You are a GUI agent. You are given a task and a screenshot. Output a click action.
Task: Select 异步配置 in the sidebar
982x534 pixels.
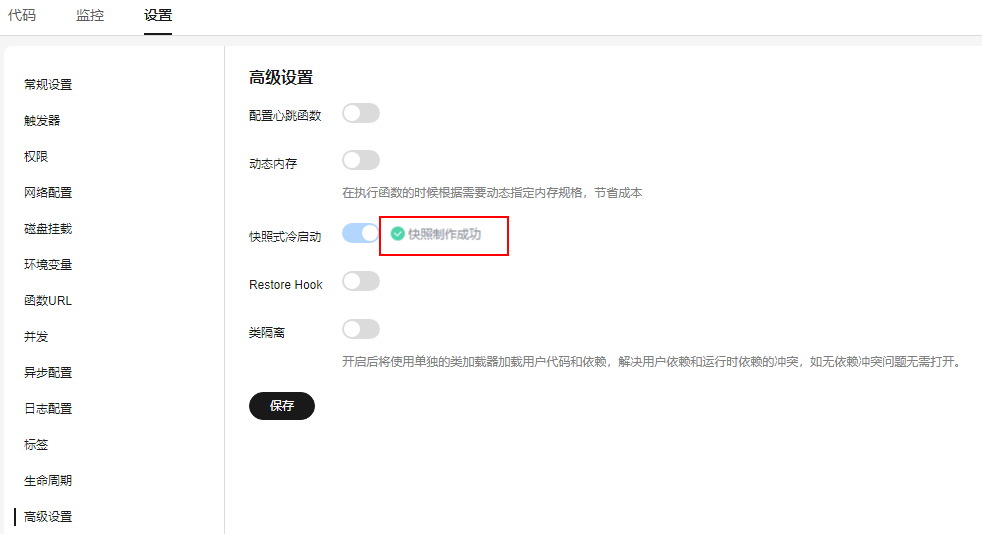point(48,372)
